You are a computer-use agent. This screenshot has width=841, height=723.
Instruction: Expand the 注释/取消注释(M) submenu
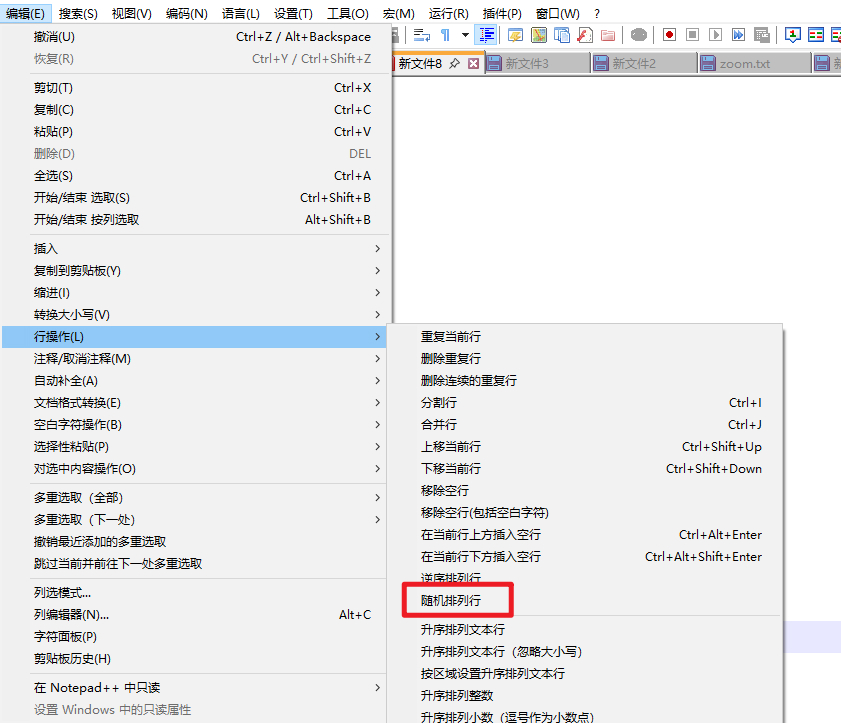pos(195,359)
